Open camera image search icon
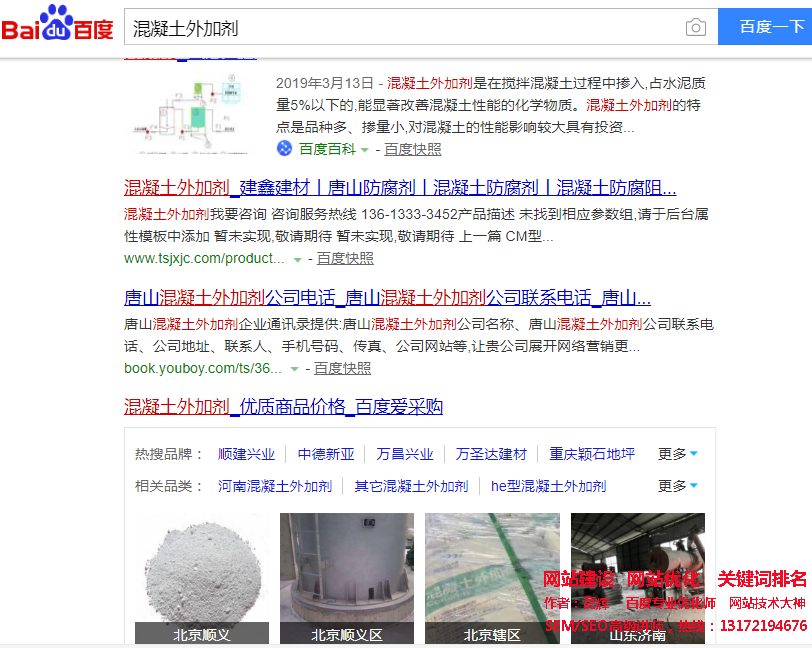Image resolution: width=812 pixels, height=648 pixels. pos(695,28)
